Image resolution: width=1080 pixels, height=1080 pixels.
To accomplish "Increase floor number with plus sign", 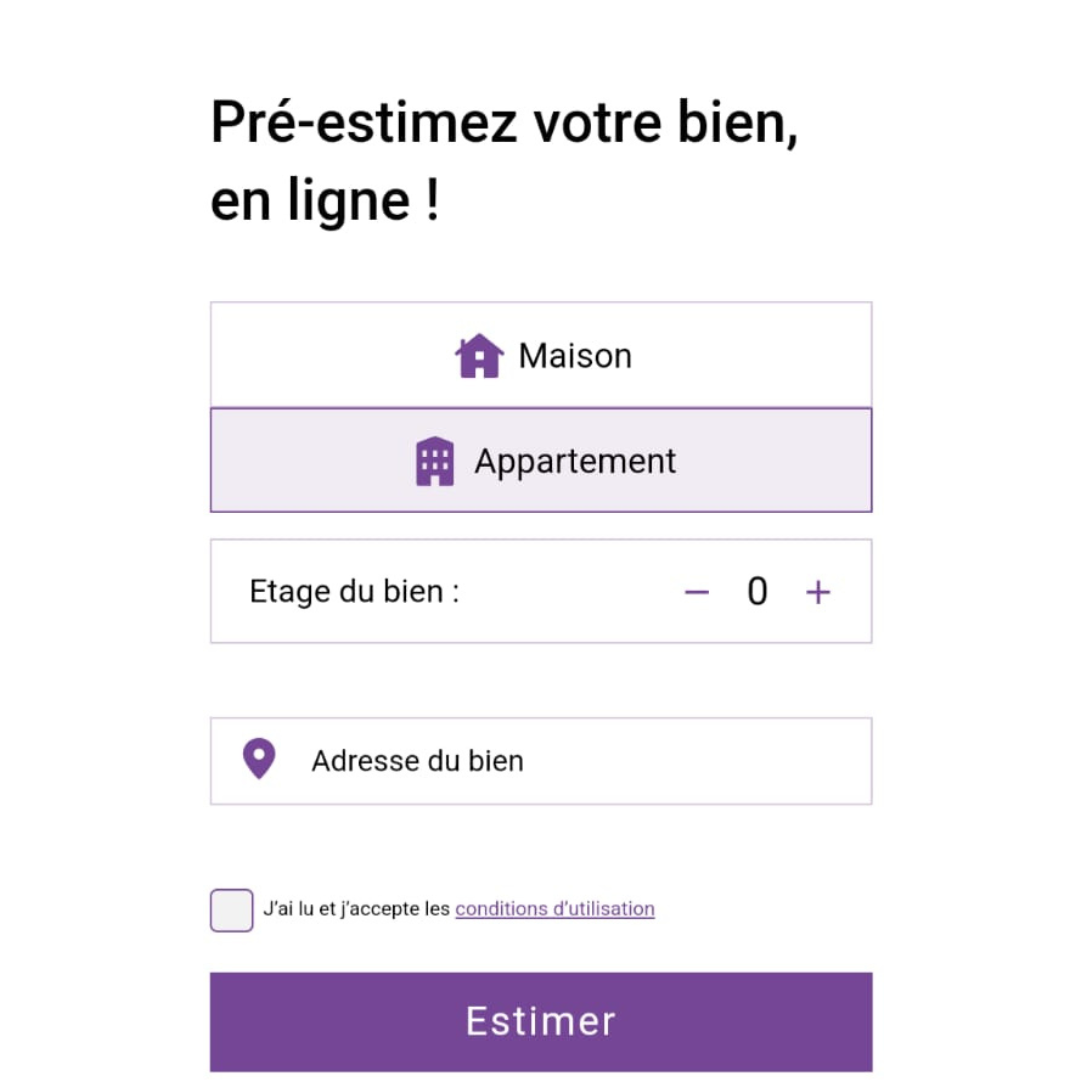I will click(818, 592).
